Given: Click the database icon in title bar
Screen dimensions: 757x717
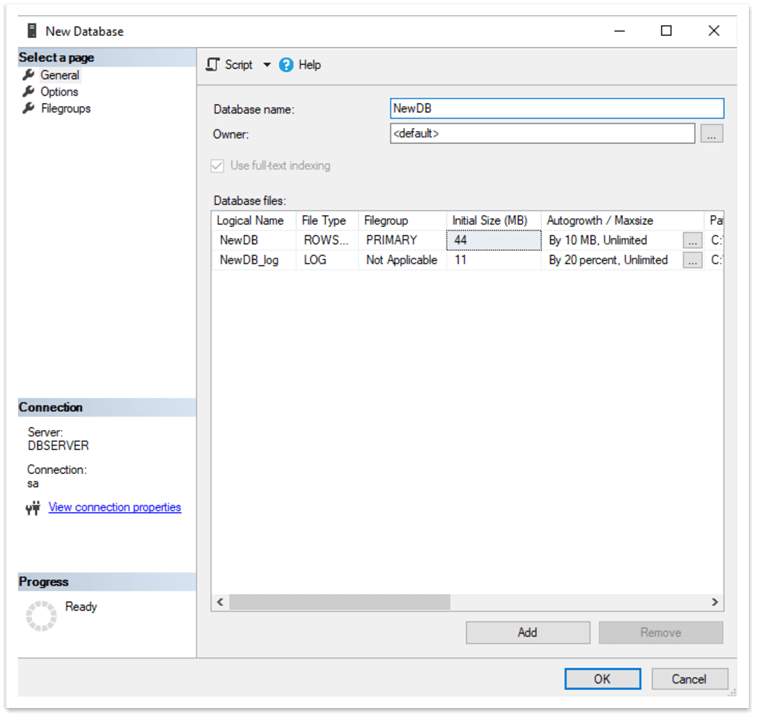Looking at the screenshot, I should point(31,31).
